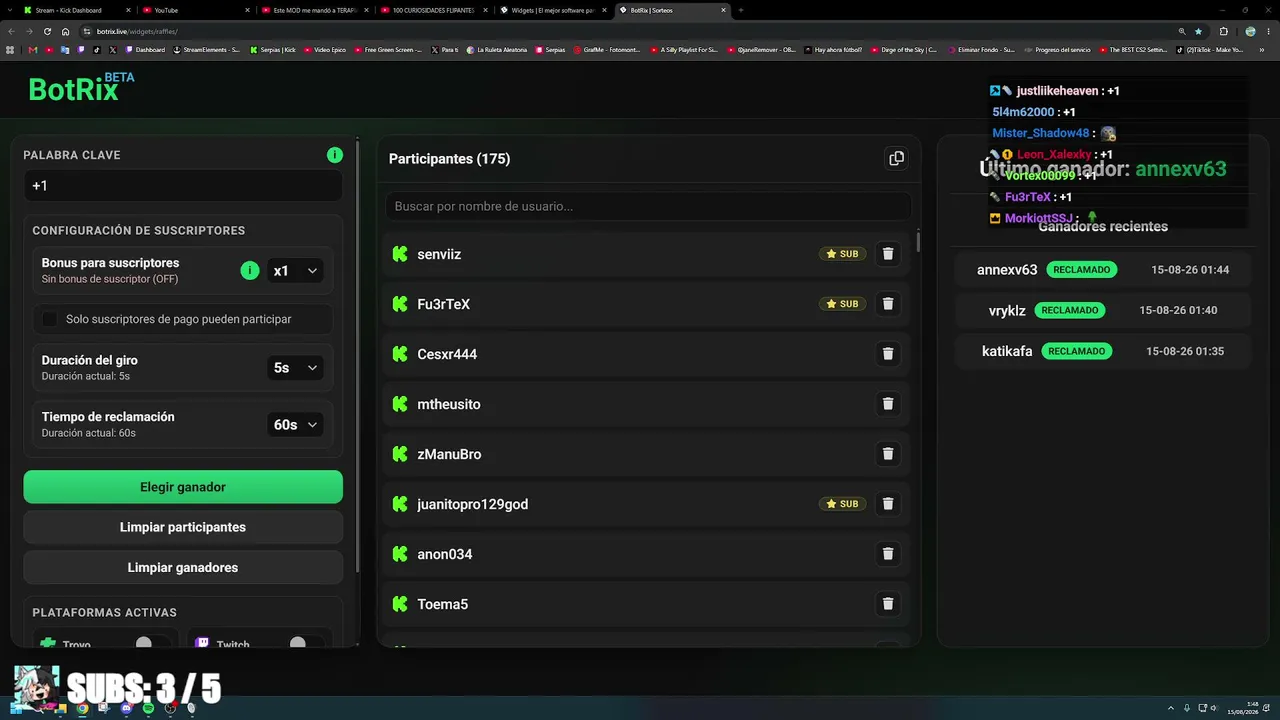Click the info icon next to Bonus para suscriptores
Viewport: 1280px width, 720px height.
[x=250, y=271]
